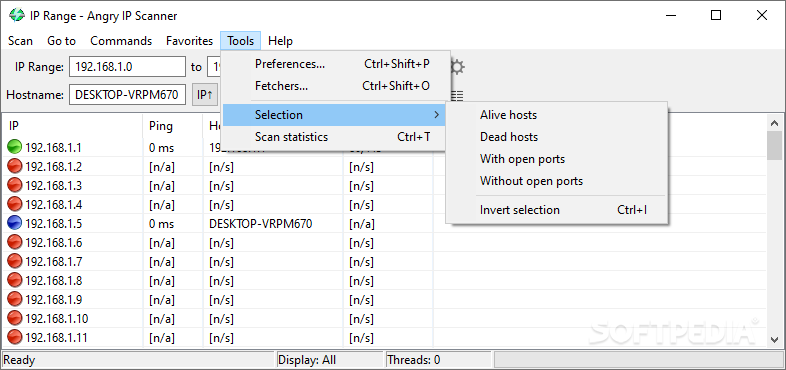Open the Favorites menu
Viewport: 786px width, 370px height.
click(189, 41)
